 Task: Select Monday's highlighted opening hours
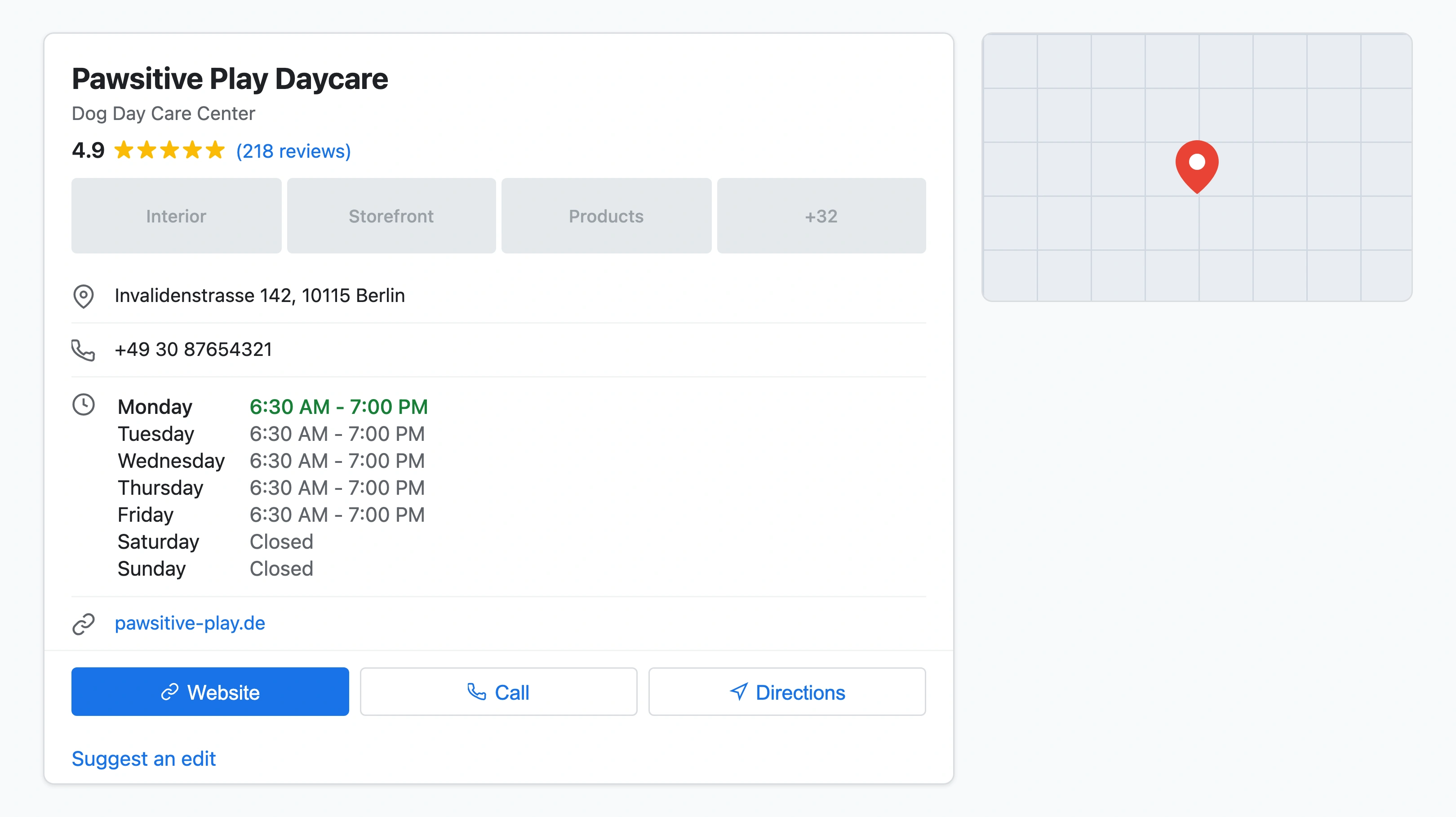pos(338,407)
